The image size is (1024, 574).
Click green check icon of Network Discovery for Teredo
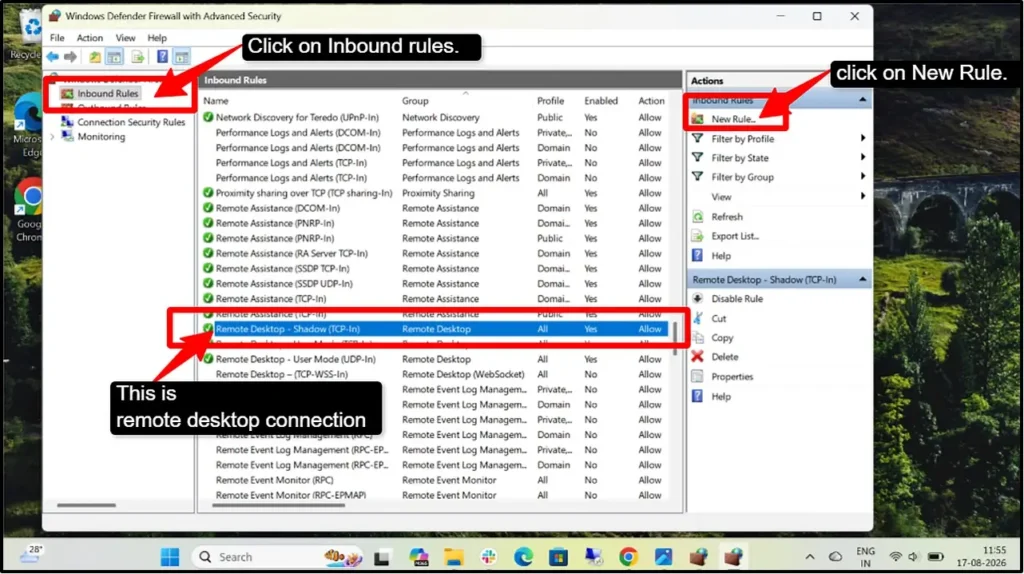click(x=208, y=118)
